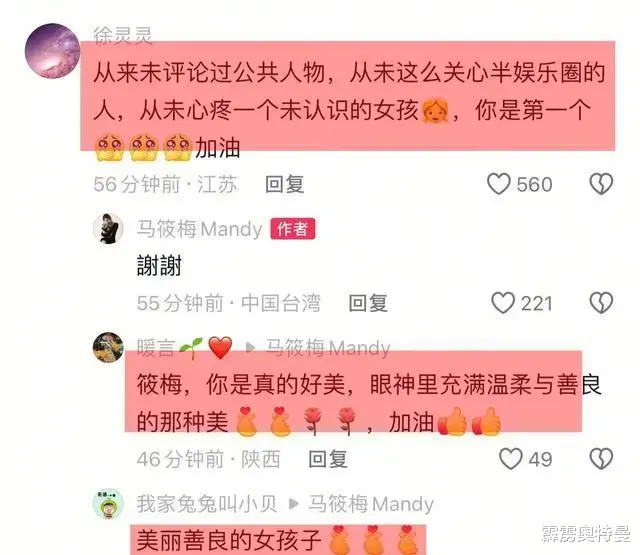The width and height of the screenshot is (640, 555).
Task: Open 我家兔兔叫小贝's avatar
Action: pos(108,504)
